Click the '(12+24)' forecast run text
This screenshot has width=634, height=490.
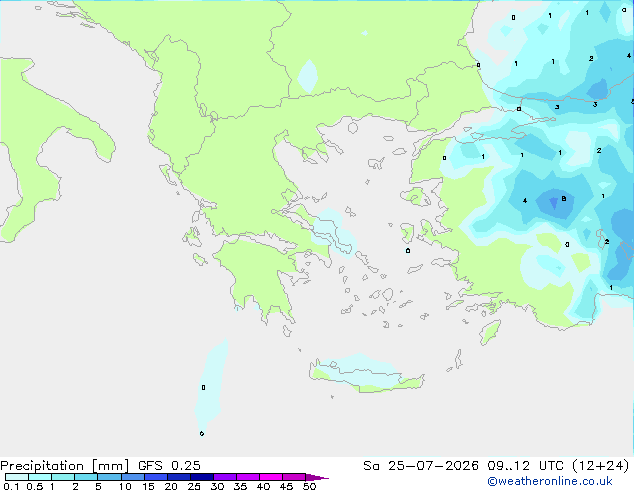click(601, 466)
